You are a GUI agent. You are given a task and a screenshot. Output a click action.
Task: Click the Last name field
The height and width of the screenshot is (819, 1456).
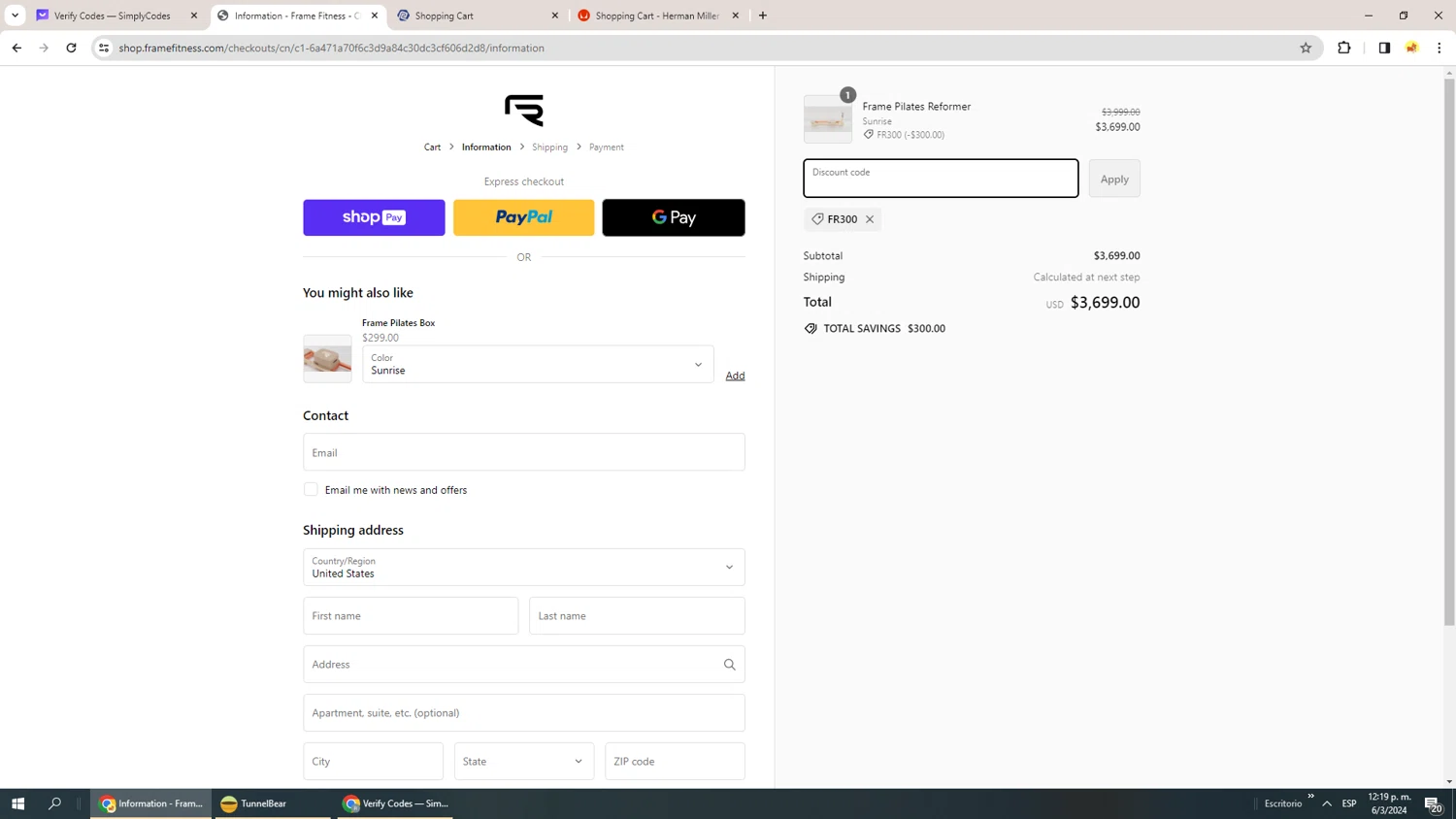pos(637,616)
